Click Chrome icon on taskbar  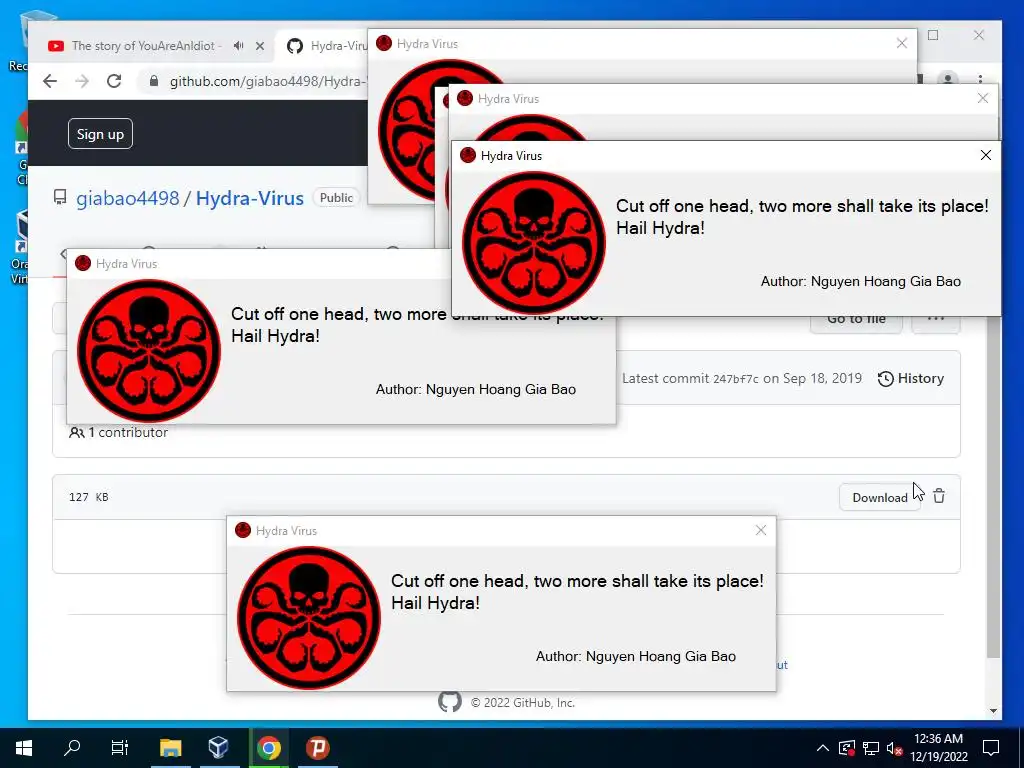click(268, 748)
